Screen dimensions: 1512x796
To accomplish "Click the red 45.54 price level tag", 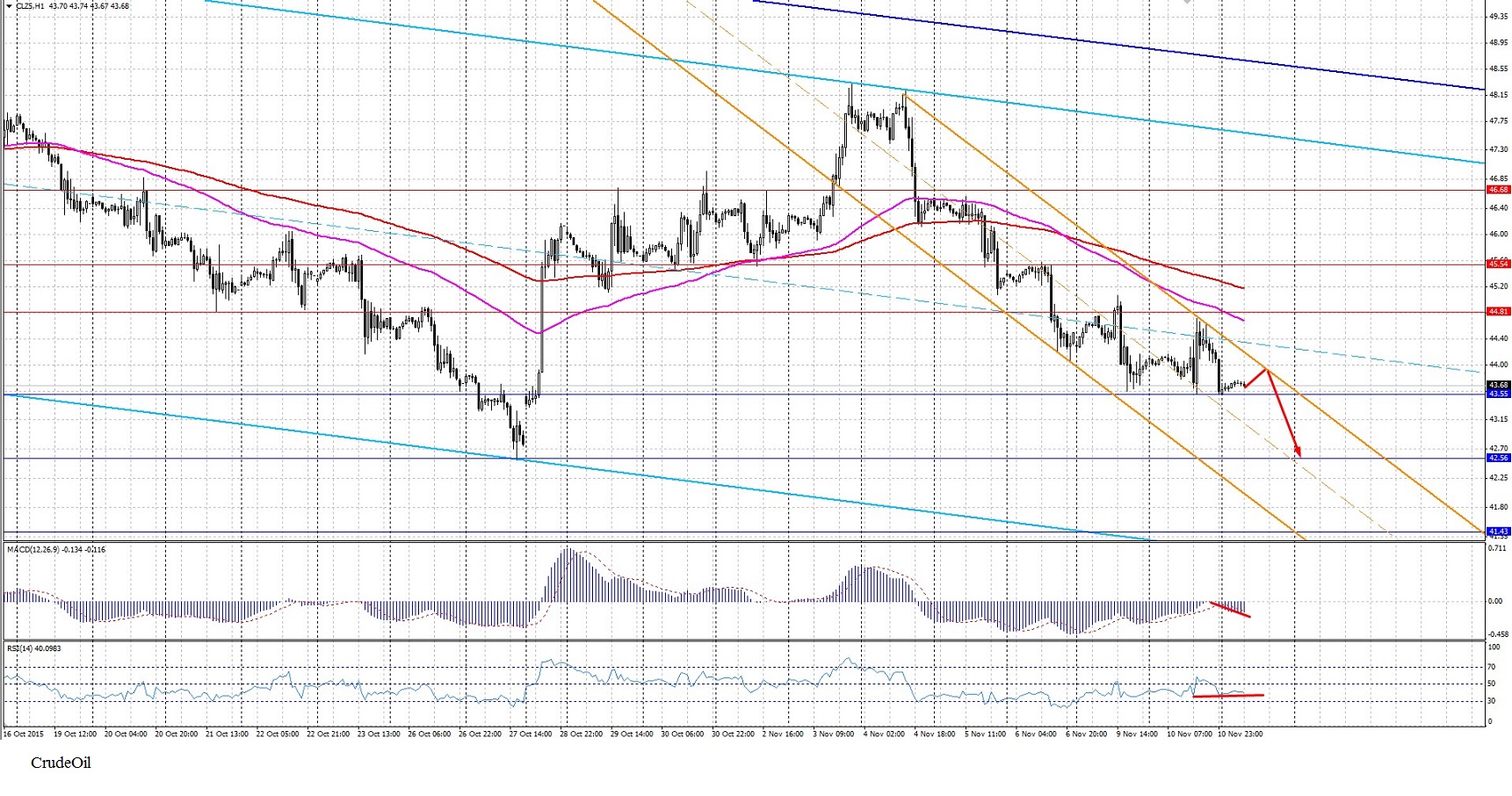I will point(1498,264).
